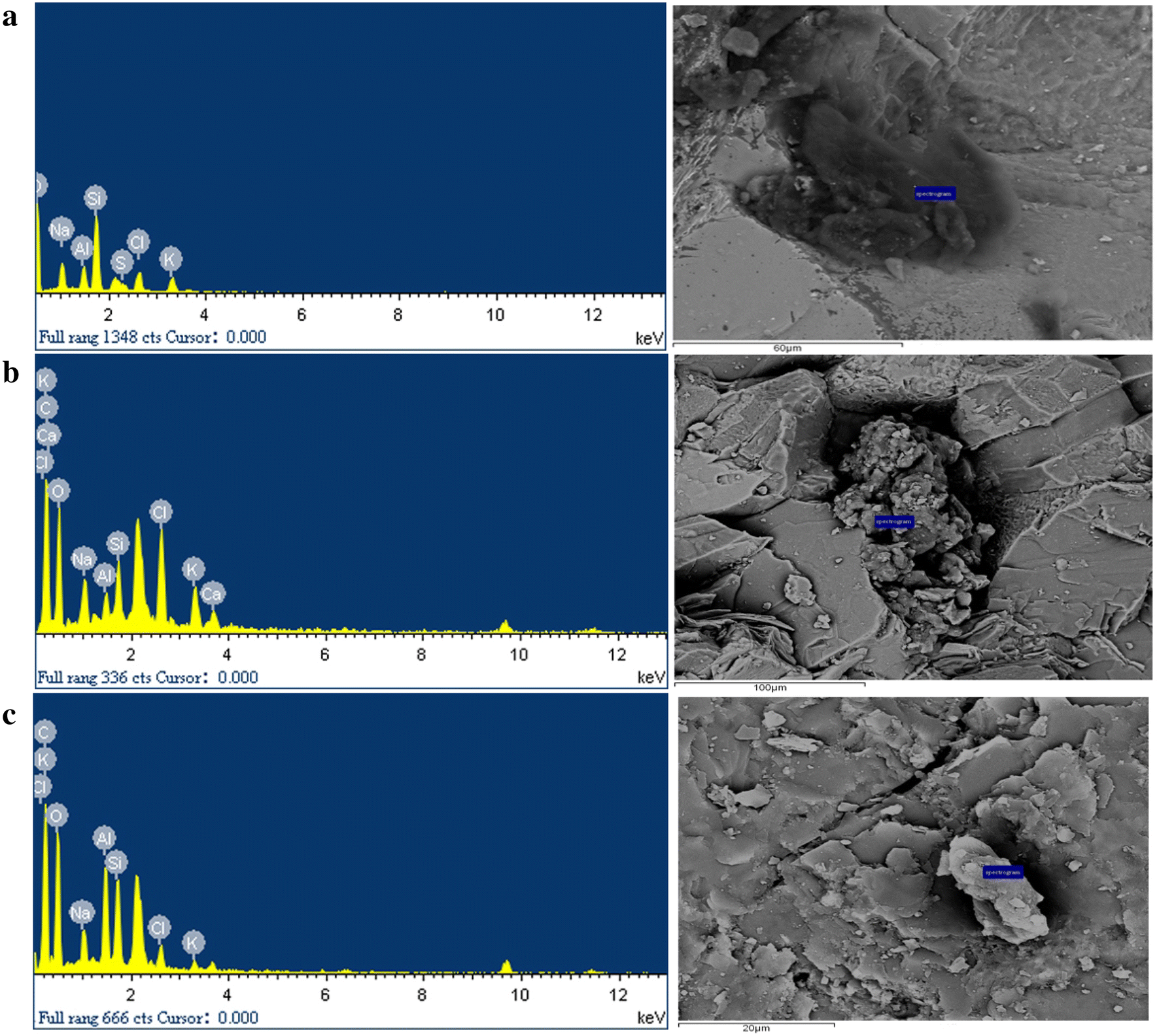Click the Si peak label in spectrum a
The image size is (1159, 1036).
click(95, 198)
